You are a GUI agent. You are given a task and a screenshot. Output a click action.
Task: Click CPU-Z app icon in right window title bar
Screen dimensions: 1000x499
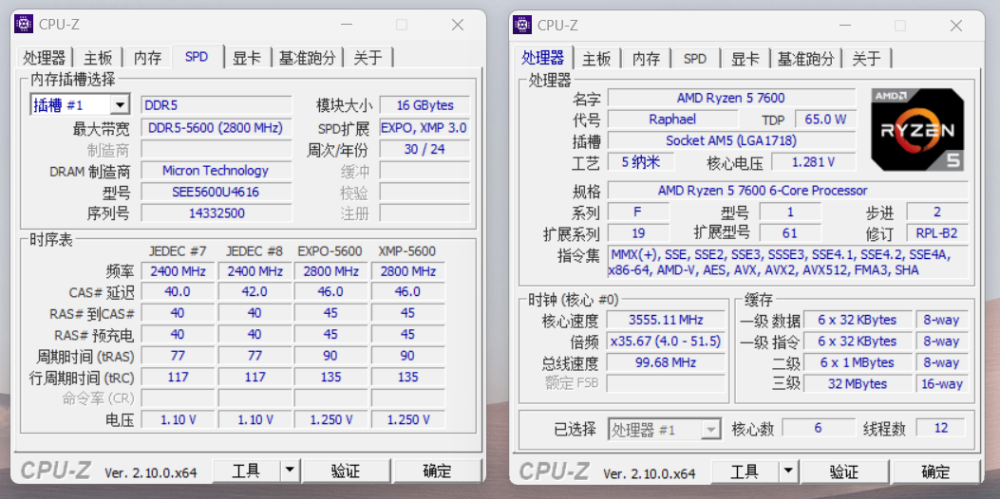click(522, 24)
